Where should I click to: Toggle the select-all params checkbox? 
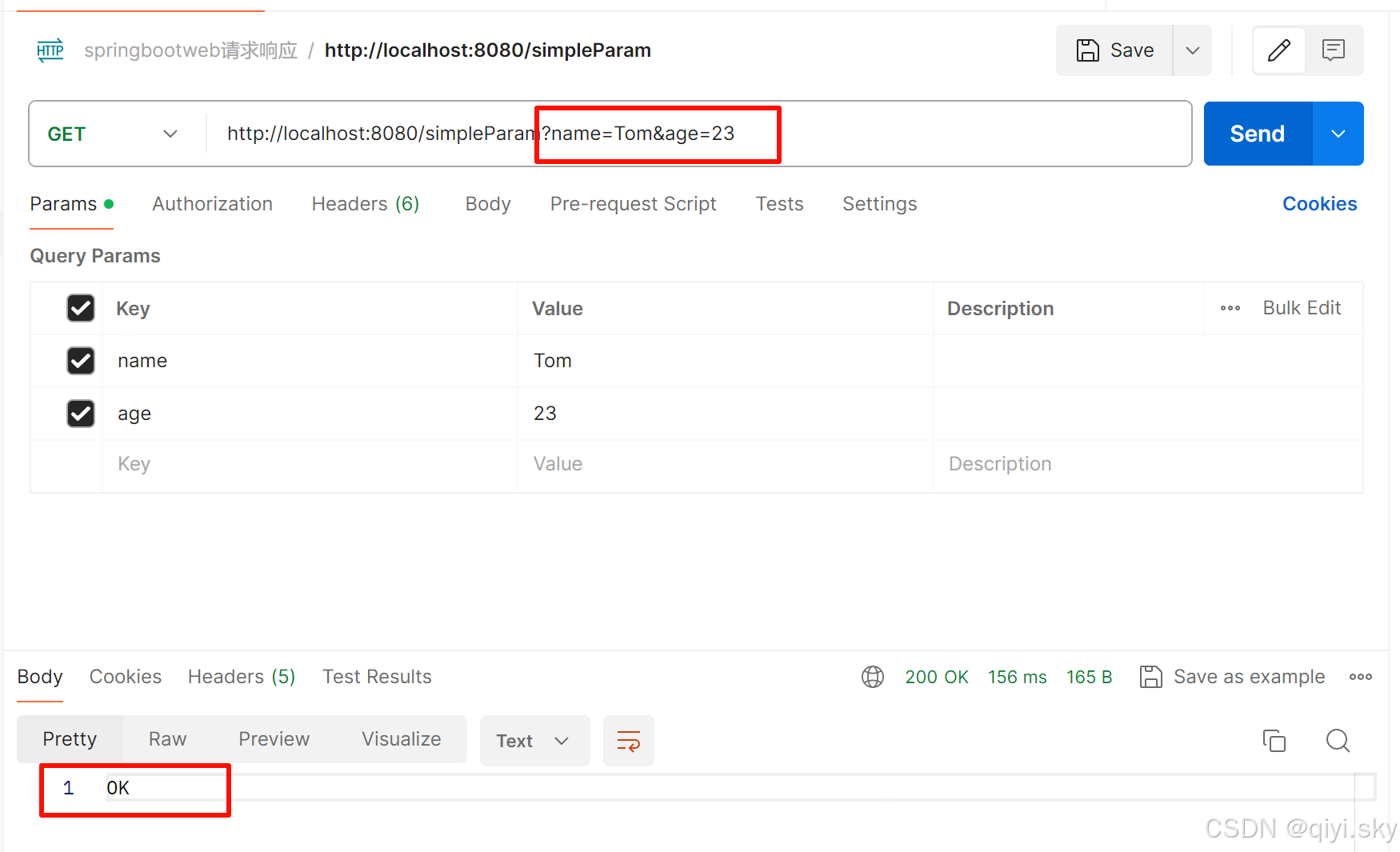coord(80,308)
